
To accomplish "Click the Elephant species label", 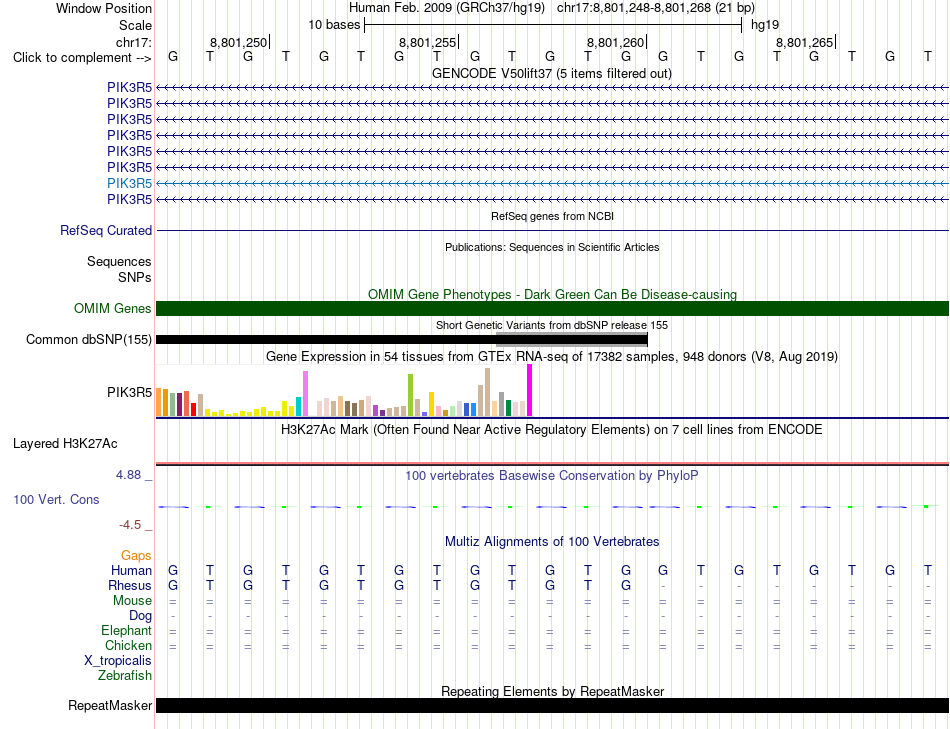I will 126,630.
